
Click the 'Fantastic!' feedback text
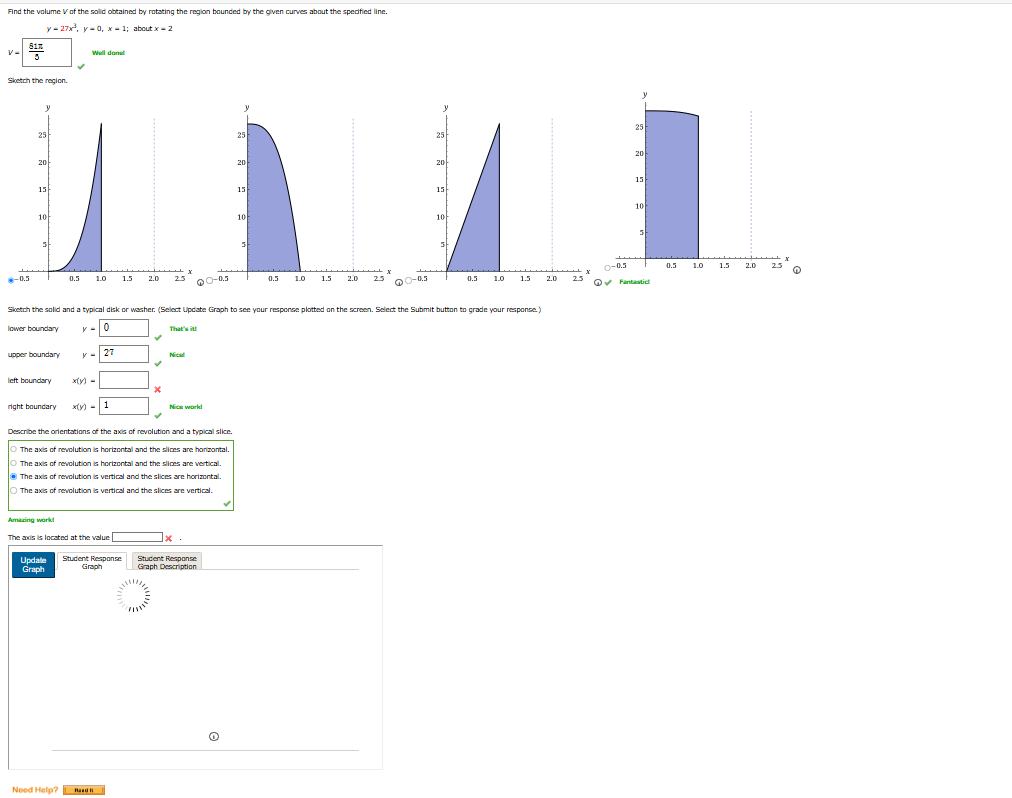point(634,282)
